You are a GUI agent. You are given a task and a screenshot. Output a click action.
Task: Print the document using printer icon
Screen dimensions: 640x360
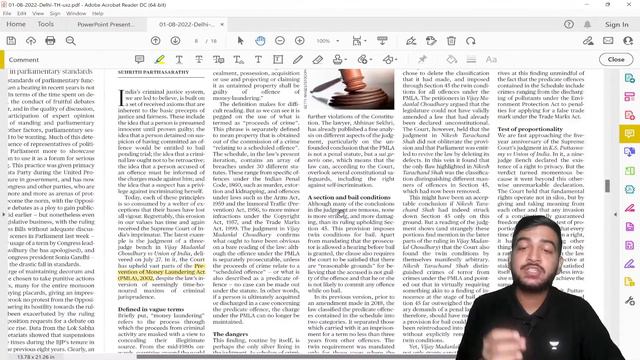[x=50, y=41]
